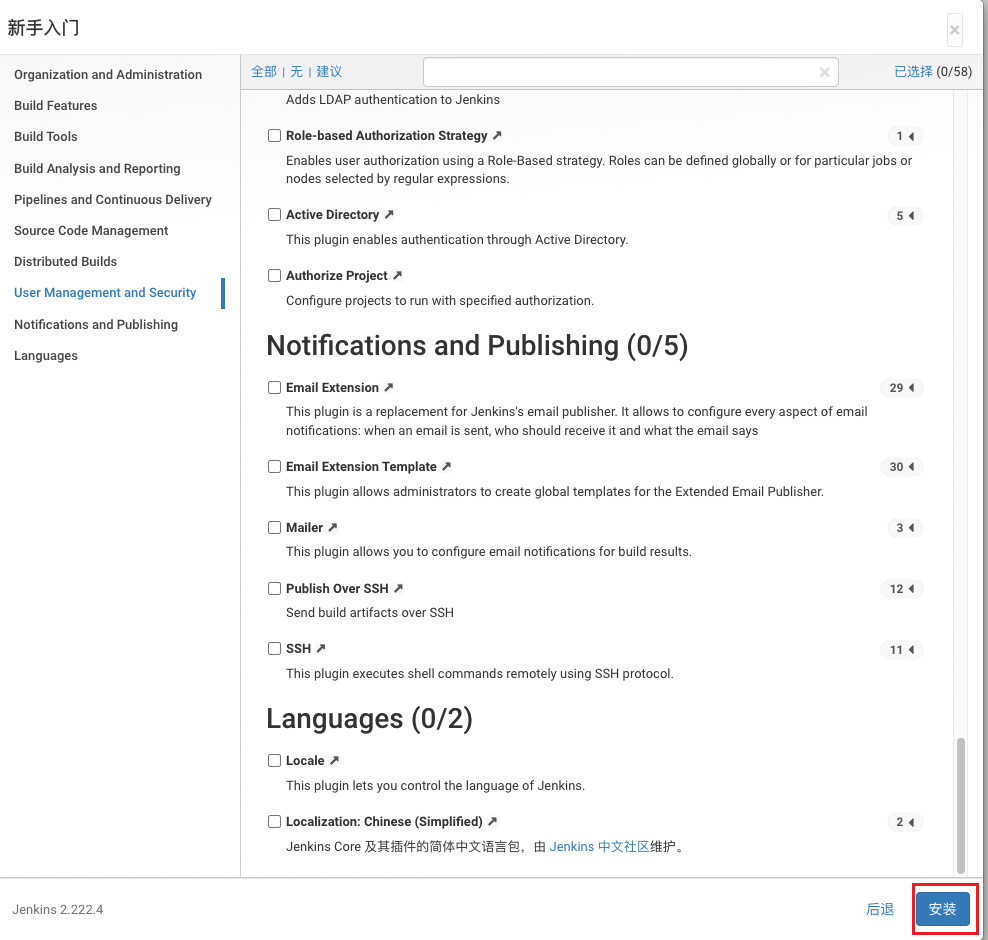Expand dependencies badge 3 for Mailer
The image size is (988, 940).
(x=905, y=528)
